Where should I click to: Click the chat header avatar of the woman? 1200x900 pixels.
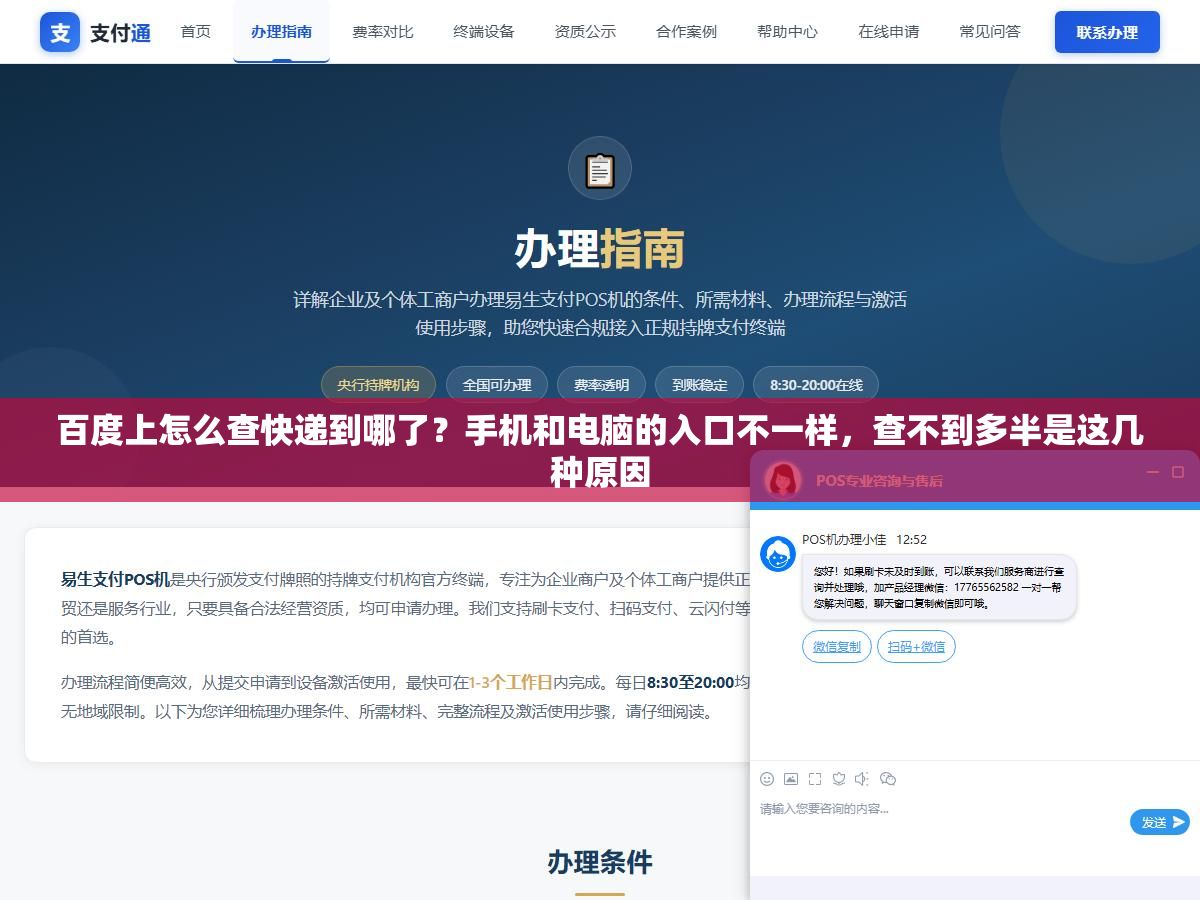click(x=783, y=480)
